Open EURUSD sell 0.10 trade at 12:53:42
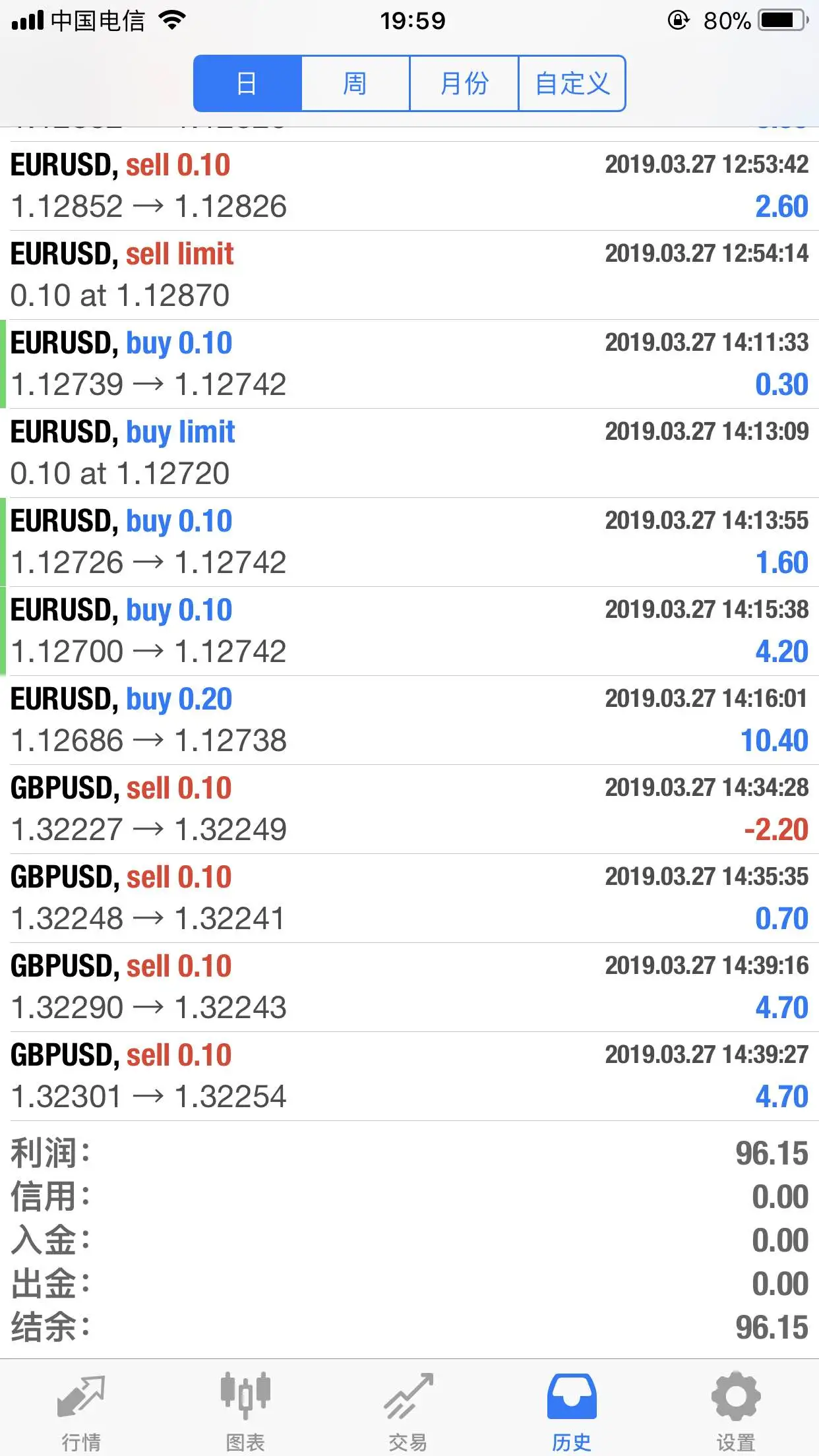 click(409, 186)
